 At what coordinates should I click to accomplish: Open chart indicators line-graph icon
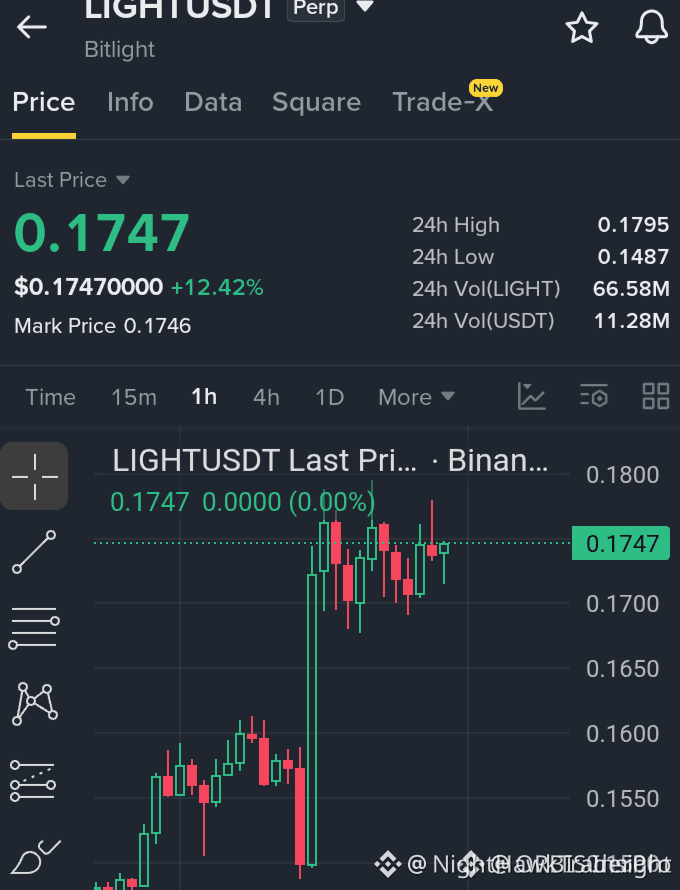pyautogui.click(x=531, y=396)
